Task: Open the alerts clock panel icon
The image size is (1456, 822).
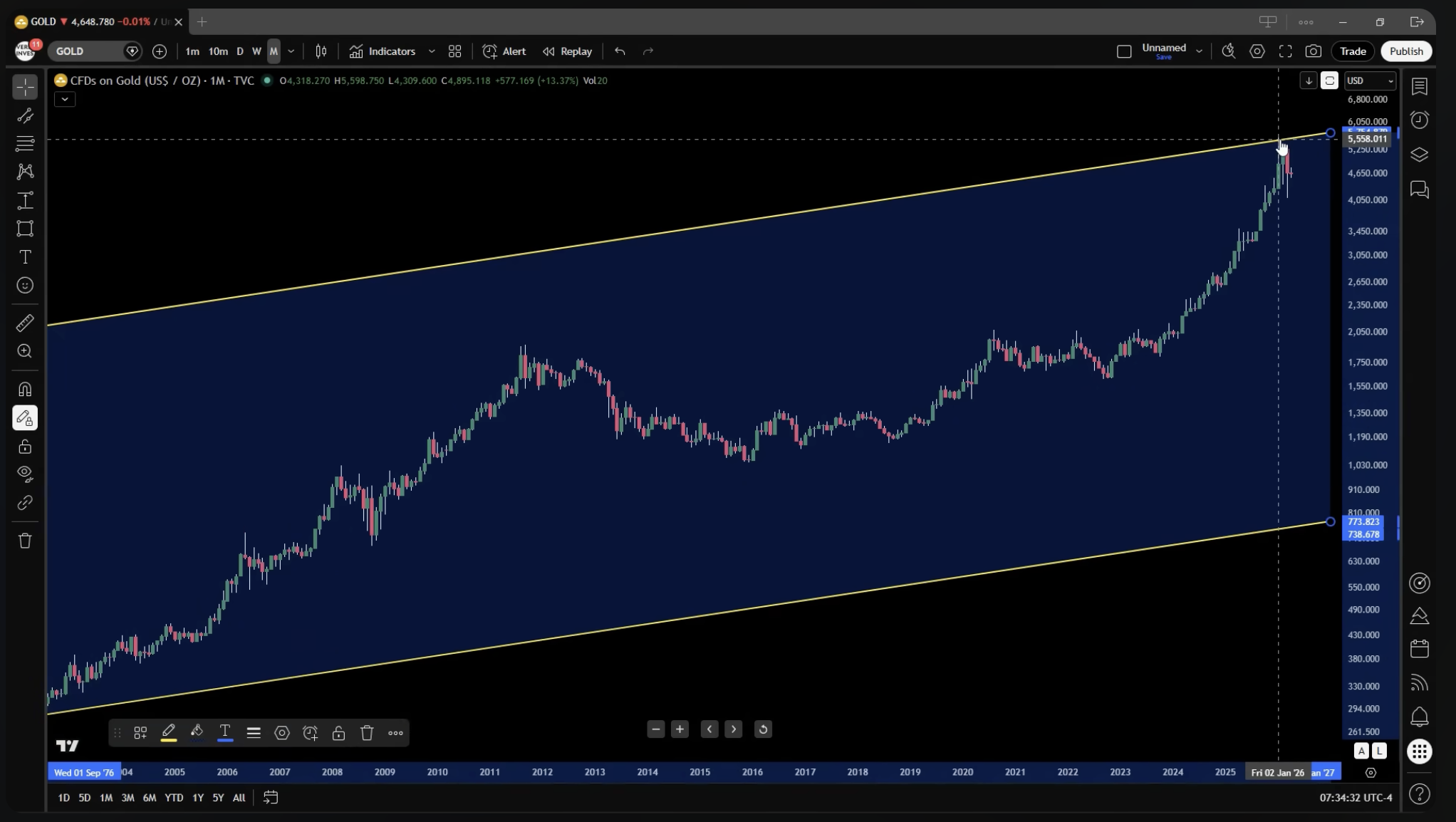Action: [x=1419, y=120]
